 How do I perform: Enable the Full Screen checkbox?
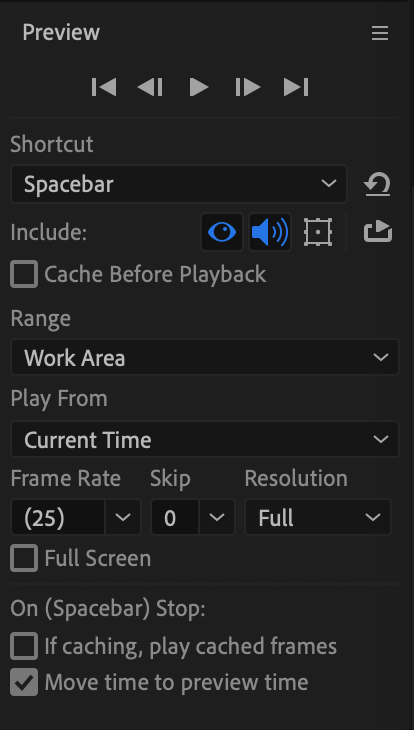pyautogui.click(x=24, y=558)
